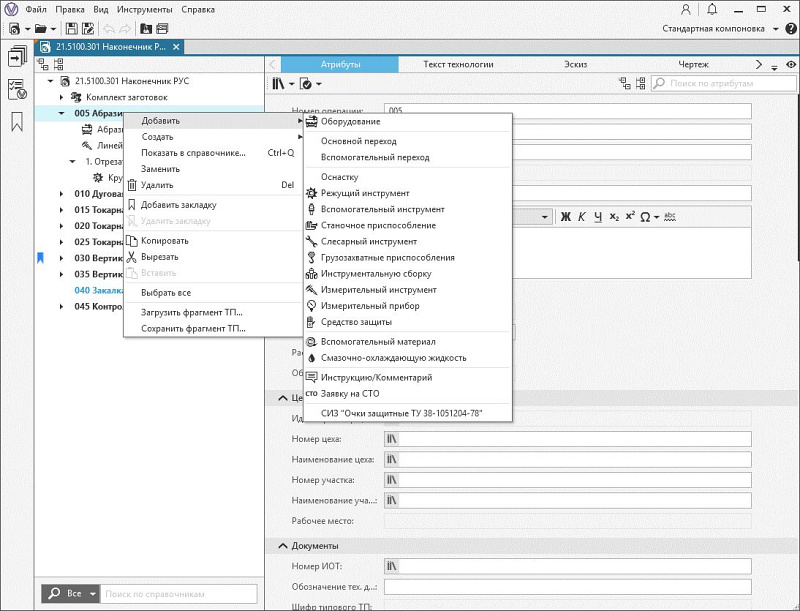
Task: Choose Режущий инструмент from the submenu
Action: point(365,193)
